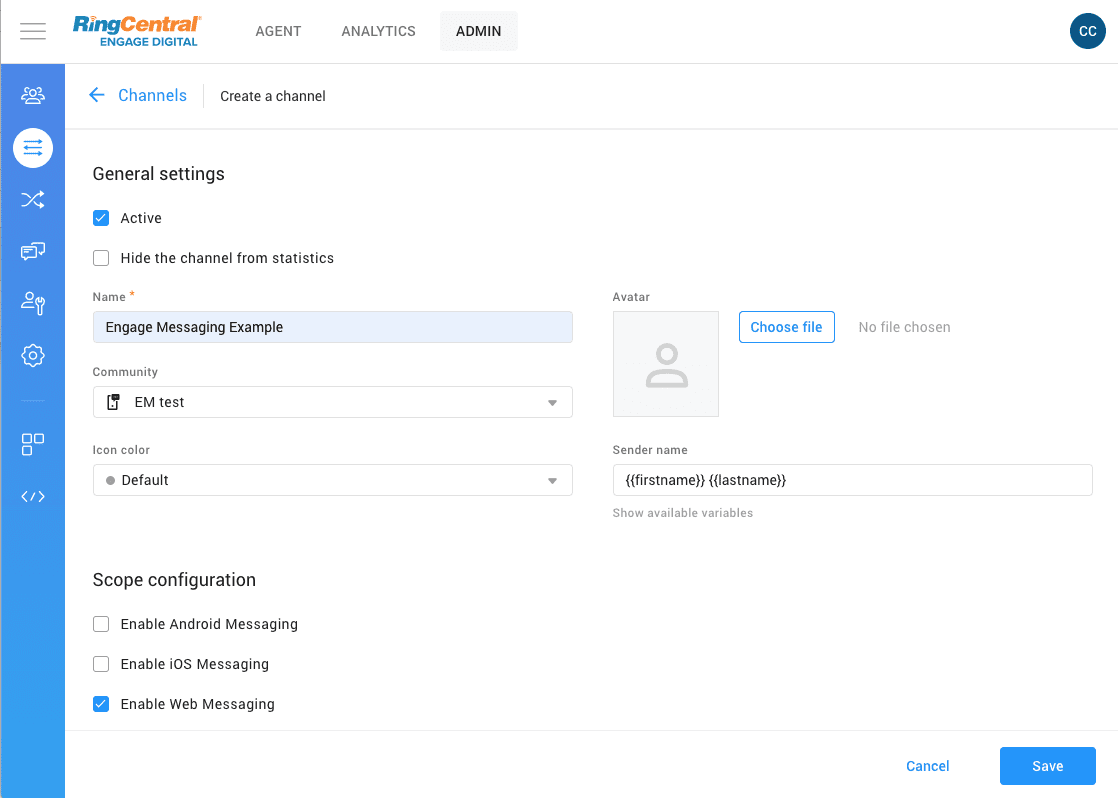Open the routing shuffle sidebar icon
This screenshot has height=798, width=1118.
pyautogui.click(x=33, y=200)
